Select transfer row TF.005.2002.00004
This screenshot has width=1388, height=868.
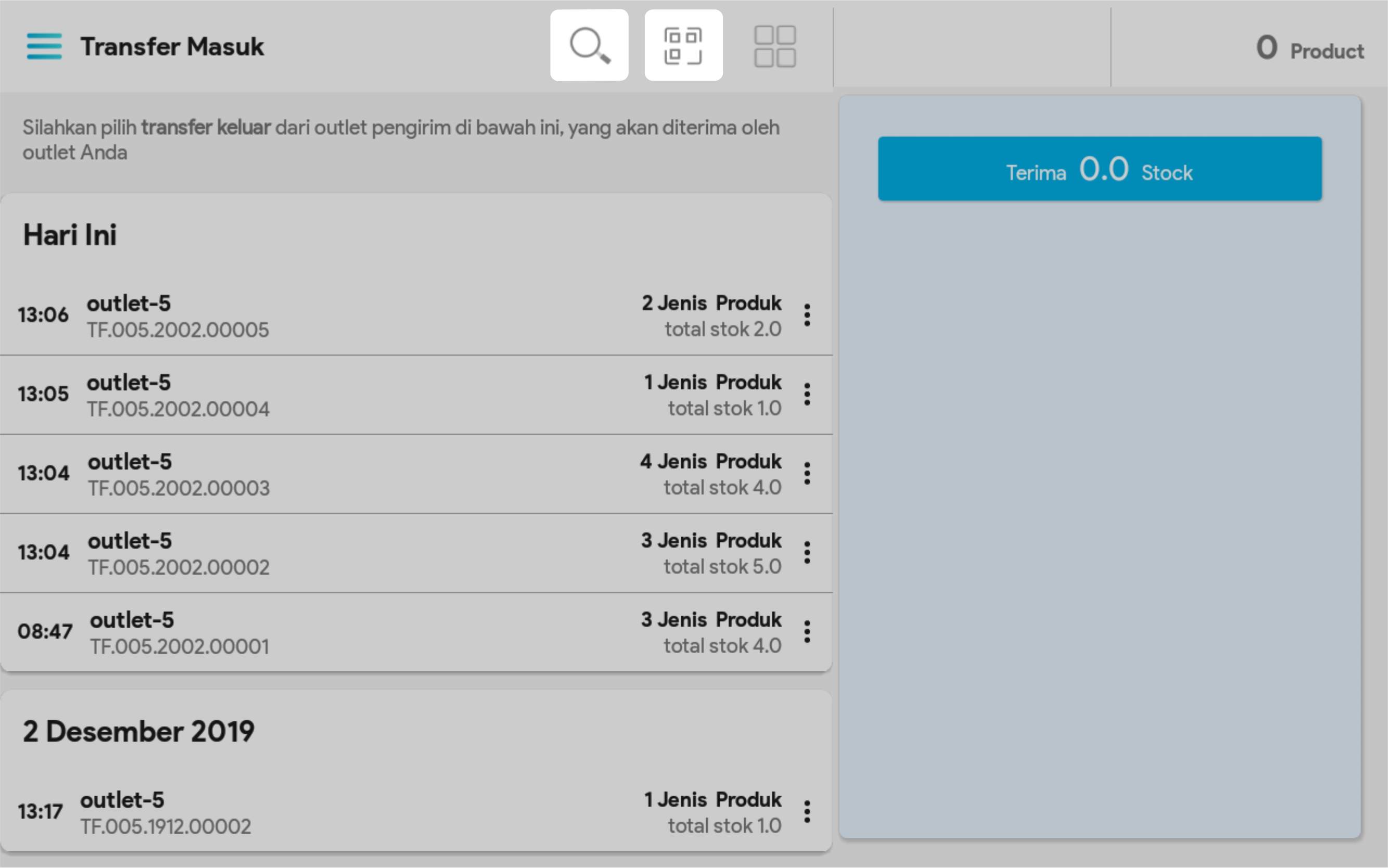(x=402, y=394)
